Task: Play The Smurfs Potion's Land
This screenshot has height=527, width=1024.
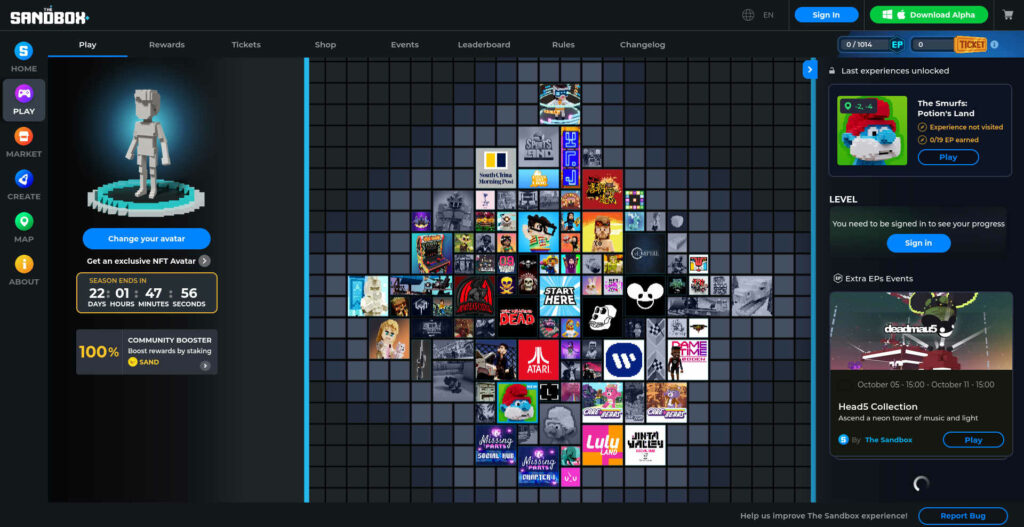Action: tap(948, 157)
